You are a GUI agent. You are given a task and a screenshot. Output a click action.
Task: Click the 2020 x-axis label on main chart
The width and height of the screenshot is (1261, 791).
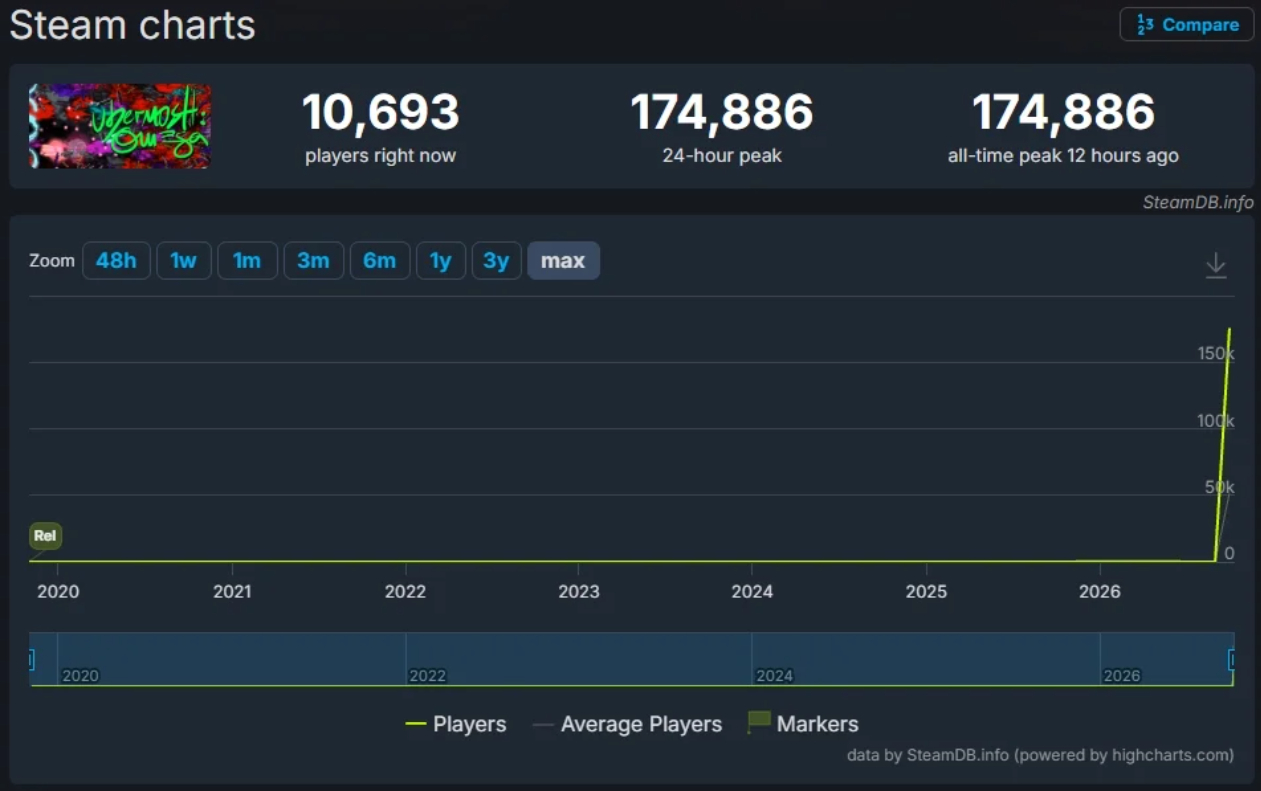pyautogui.click(x=58, y=592)
